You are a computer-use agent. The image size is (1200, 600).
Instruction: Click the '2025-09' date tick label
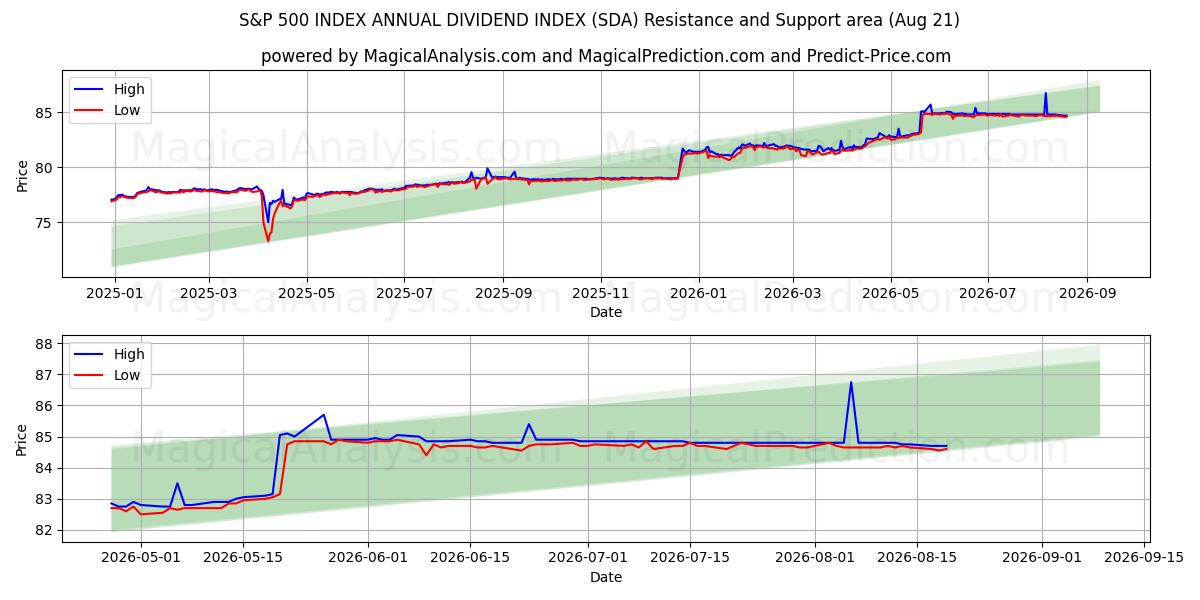tap(503, 294)
